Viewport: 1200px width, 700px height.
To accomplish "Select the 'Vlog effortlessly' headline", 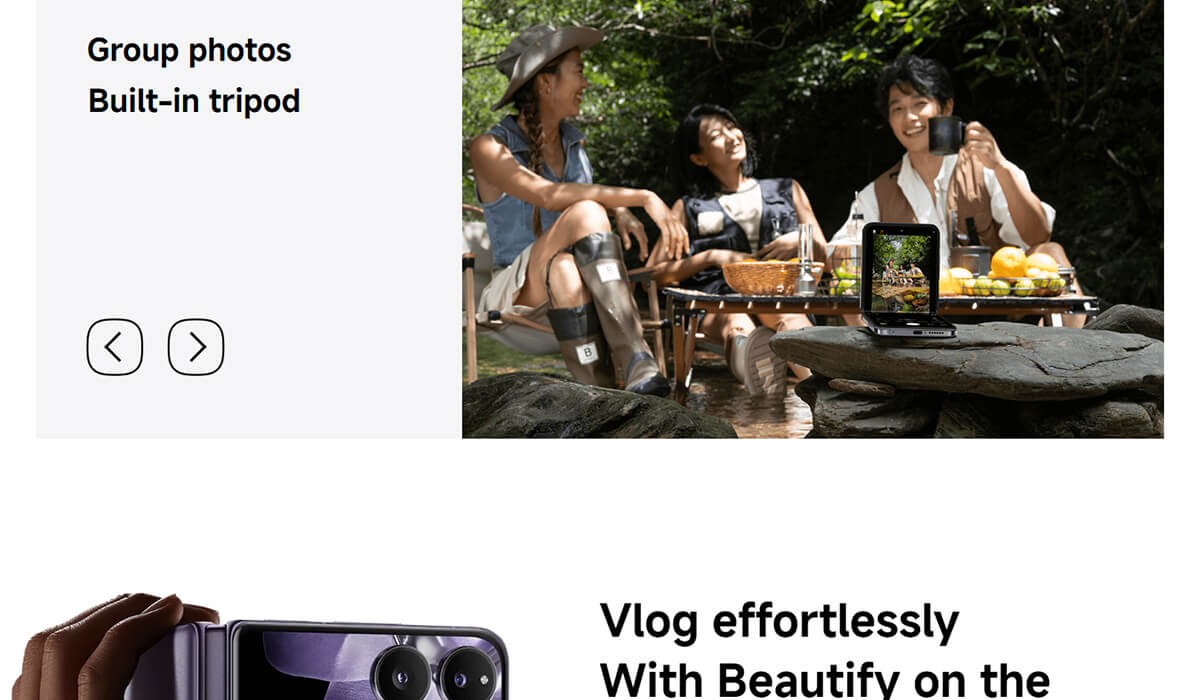I will coord(779,622).
